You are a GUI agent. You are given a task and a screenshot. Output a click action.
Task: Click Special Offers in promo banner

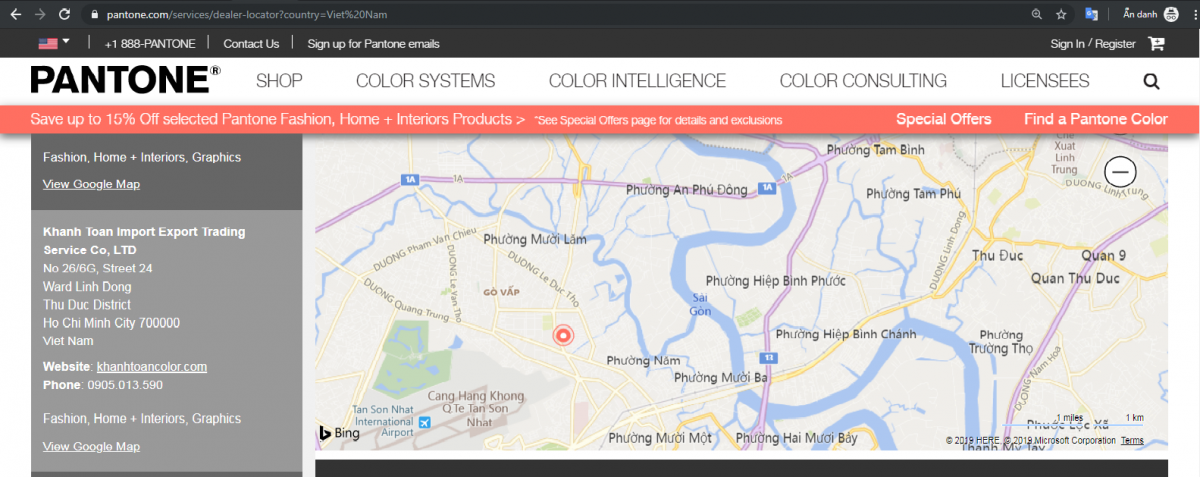[x=943, y=119]
